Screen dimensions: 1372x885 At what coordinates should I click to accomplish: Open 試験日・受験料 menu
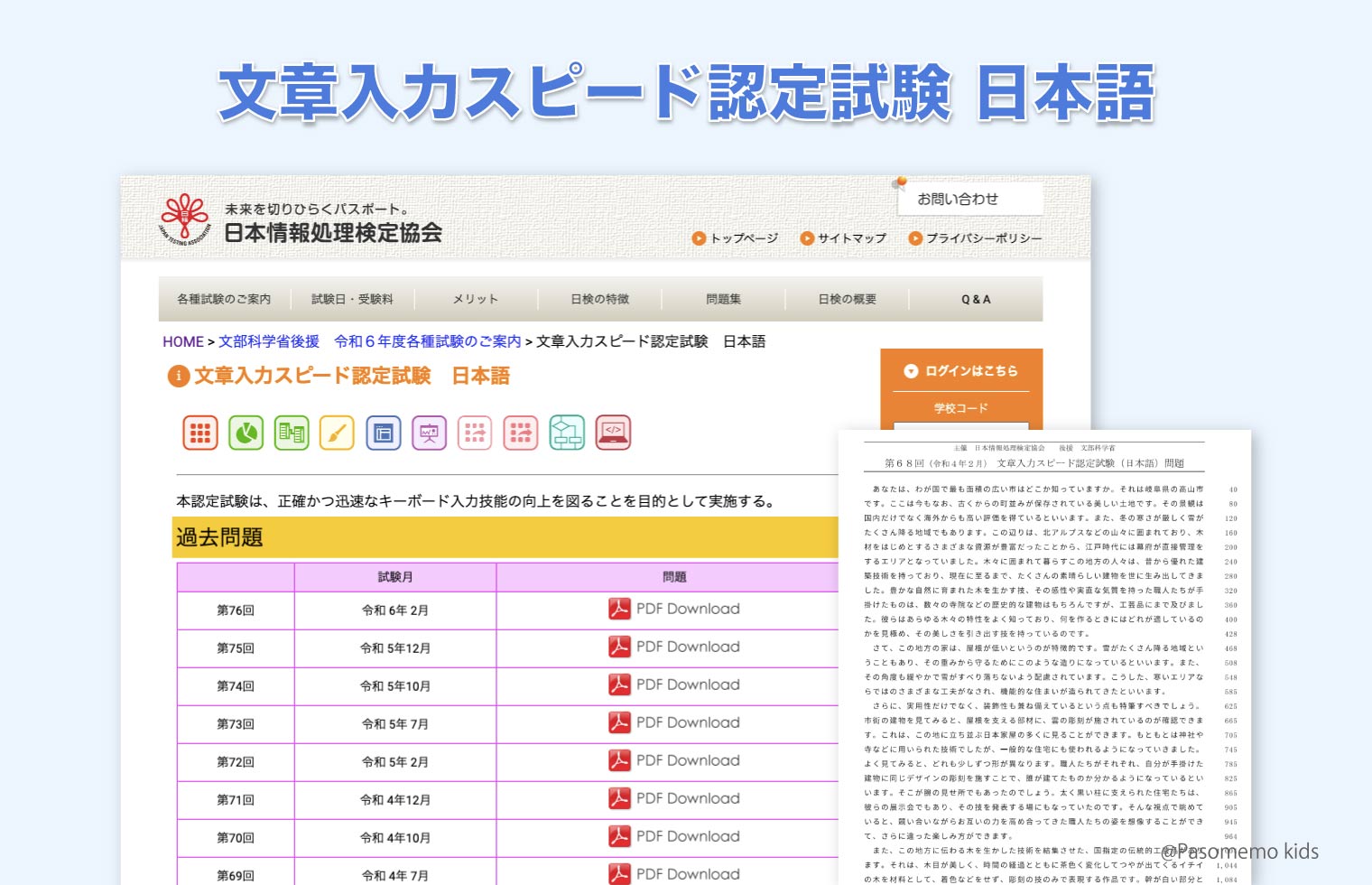coord(352,299)
